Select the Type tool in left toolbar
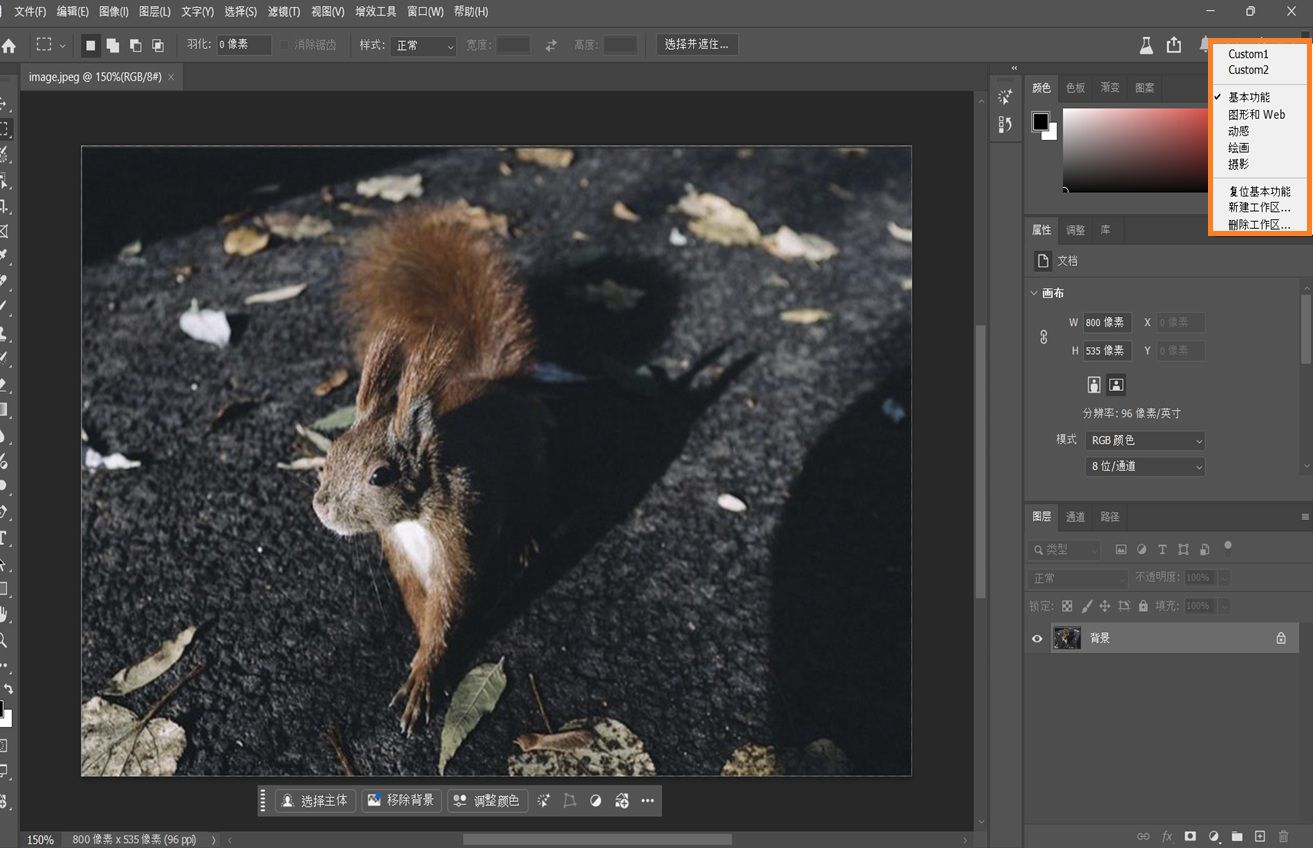This screenshot has width=1313, height=848. coord(4,538)
